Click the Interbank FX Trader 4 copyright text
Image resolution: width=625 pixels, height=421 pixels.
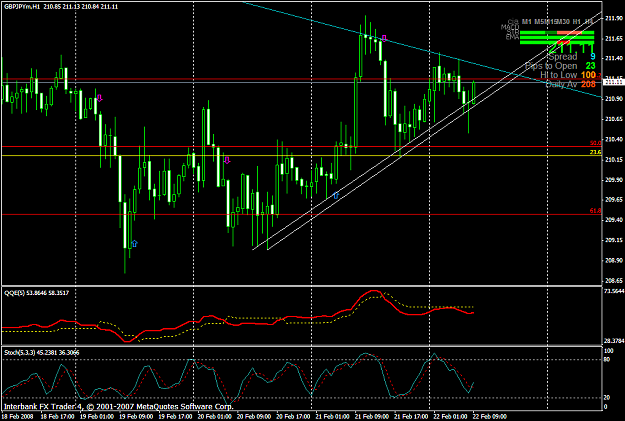pyautogui.click(x=118, y=406)
